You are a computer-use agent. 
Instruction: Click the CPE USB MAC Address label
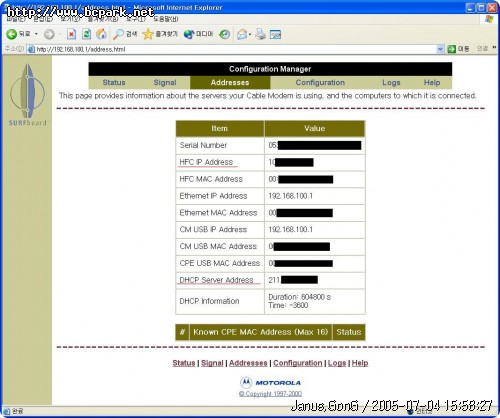click(x=220, y=263)
